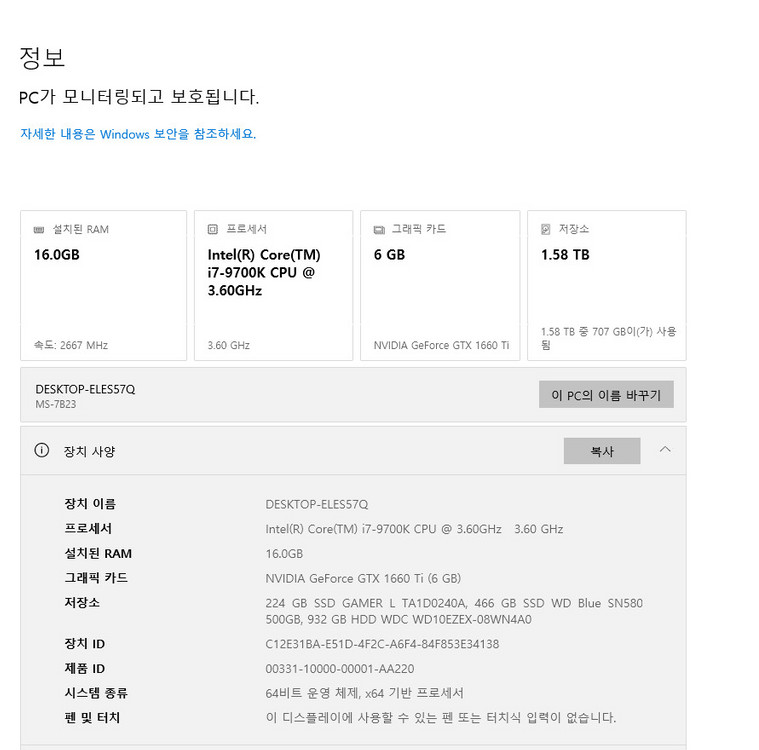Screen dimensions: 759x750
Task: Collapse the 장치 사양 section with the chevron
Action: point(665,450)
